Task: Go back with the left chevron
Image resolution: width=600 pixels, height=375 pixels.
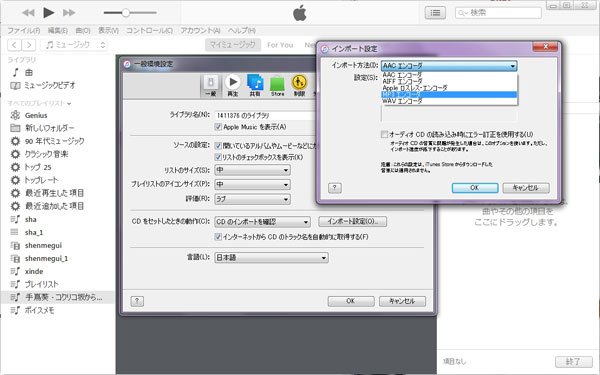Action: 15,45
